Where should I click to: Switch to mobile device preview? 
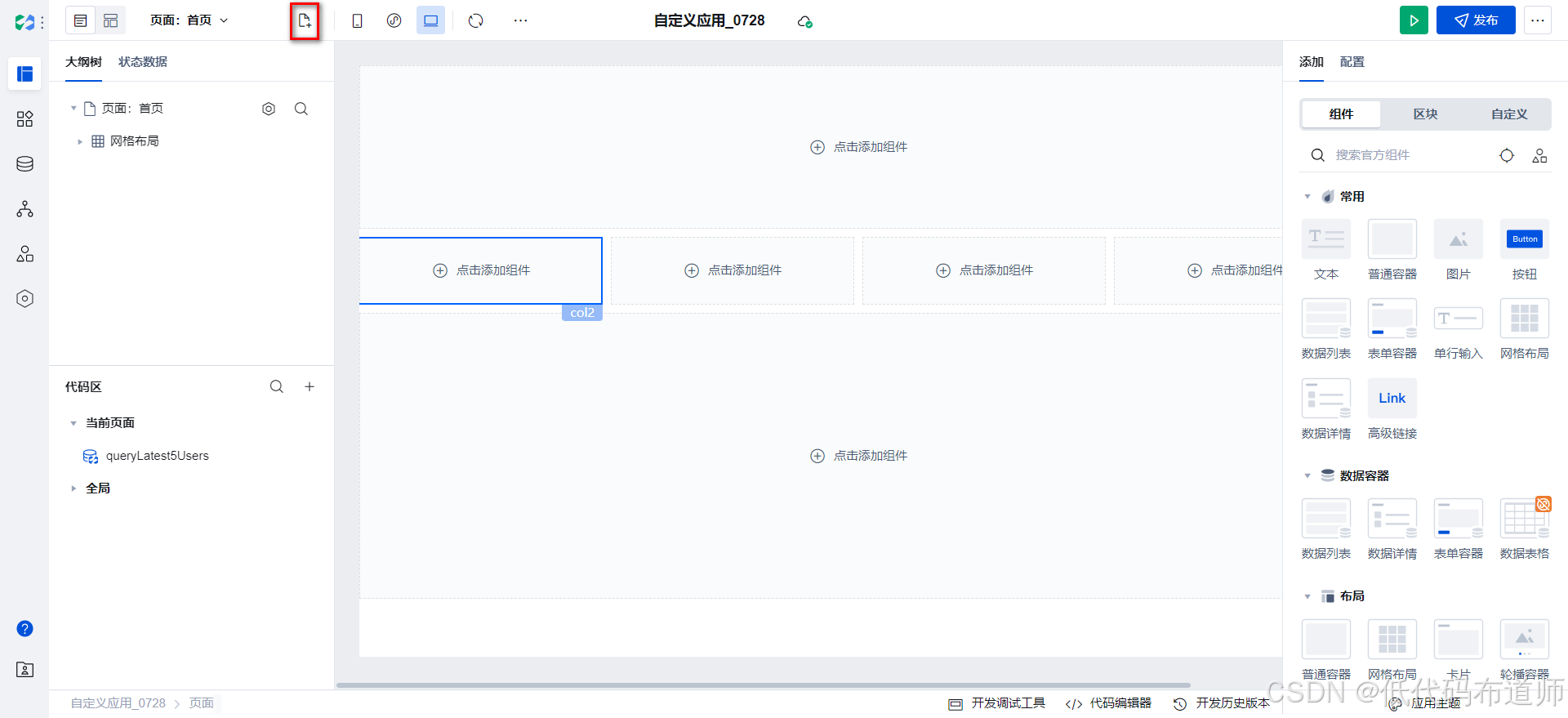(357, 20)
